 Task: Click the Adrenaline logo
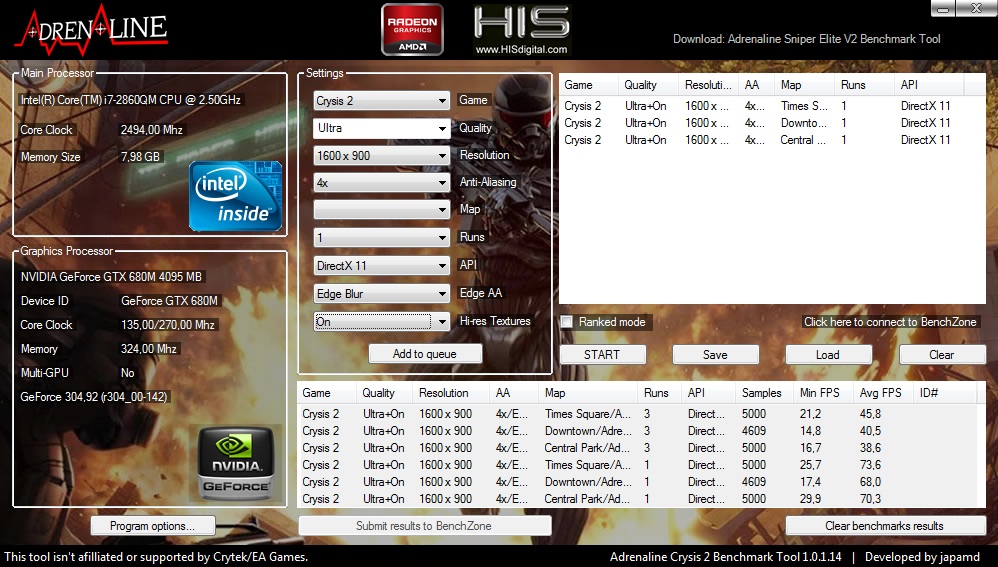(x=92, y=30)
